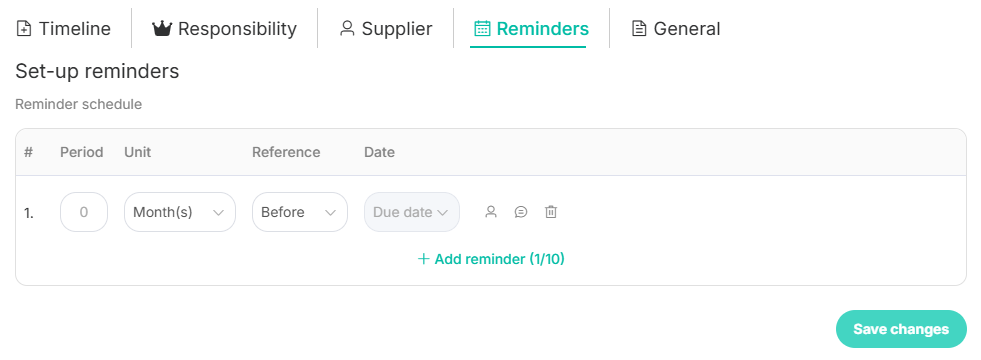Click the plus icon next to Add reminder

(424, 259)
